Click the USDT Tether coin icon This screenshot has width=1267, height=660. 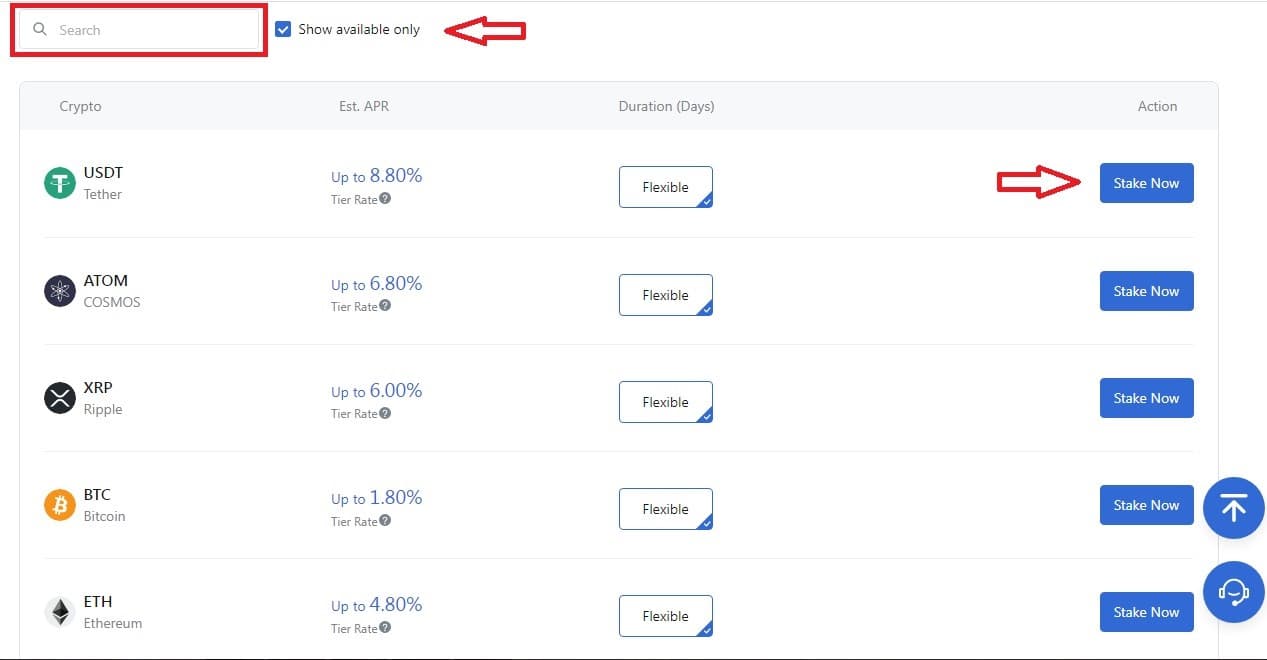[x=60, y=183]
